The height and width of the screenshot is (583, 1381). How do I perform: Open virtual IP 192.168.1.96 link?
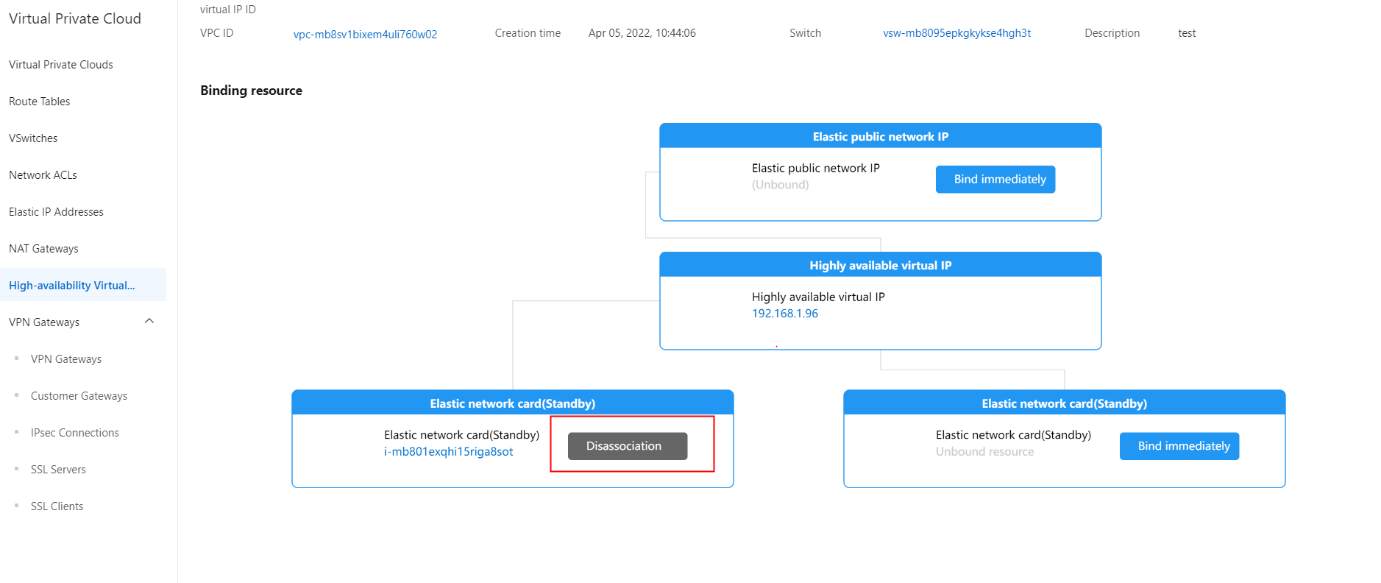pyautogui.click(x=785, y=313)
